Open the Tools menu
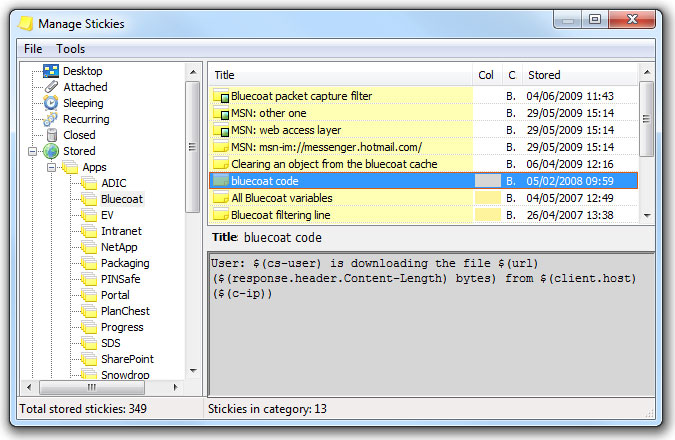The height and width of the screenshot is (440, 675). [71, 49]
